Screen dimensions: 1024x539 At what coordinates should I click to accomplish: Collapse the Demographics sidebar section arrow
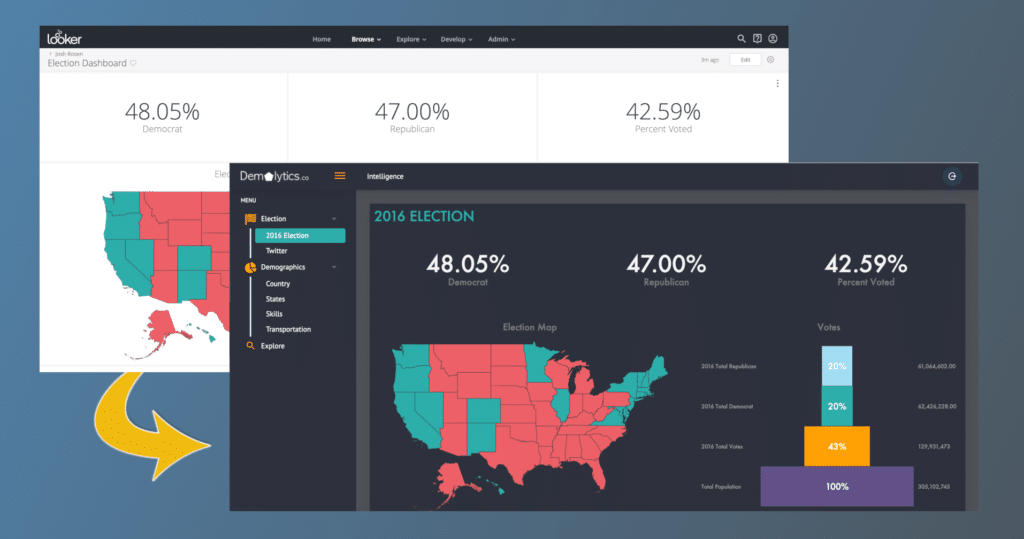pos(334,267)
